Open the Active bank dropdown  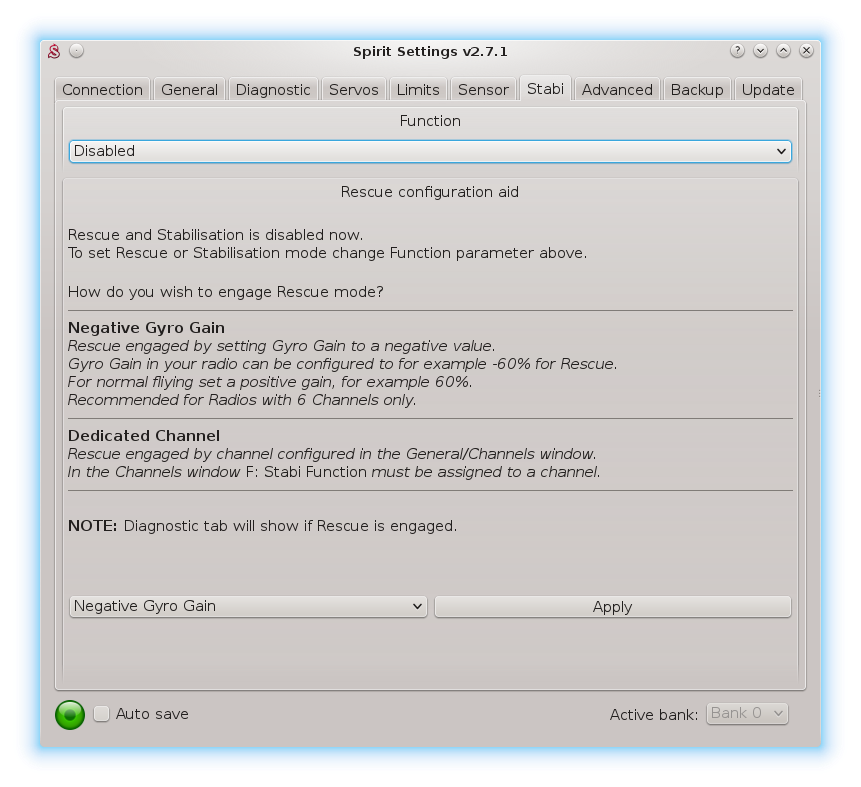[747, 713]
